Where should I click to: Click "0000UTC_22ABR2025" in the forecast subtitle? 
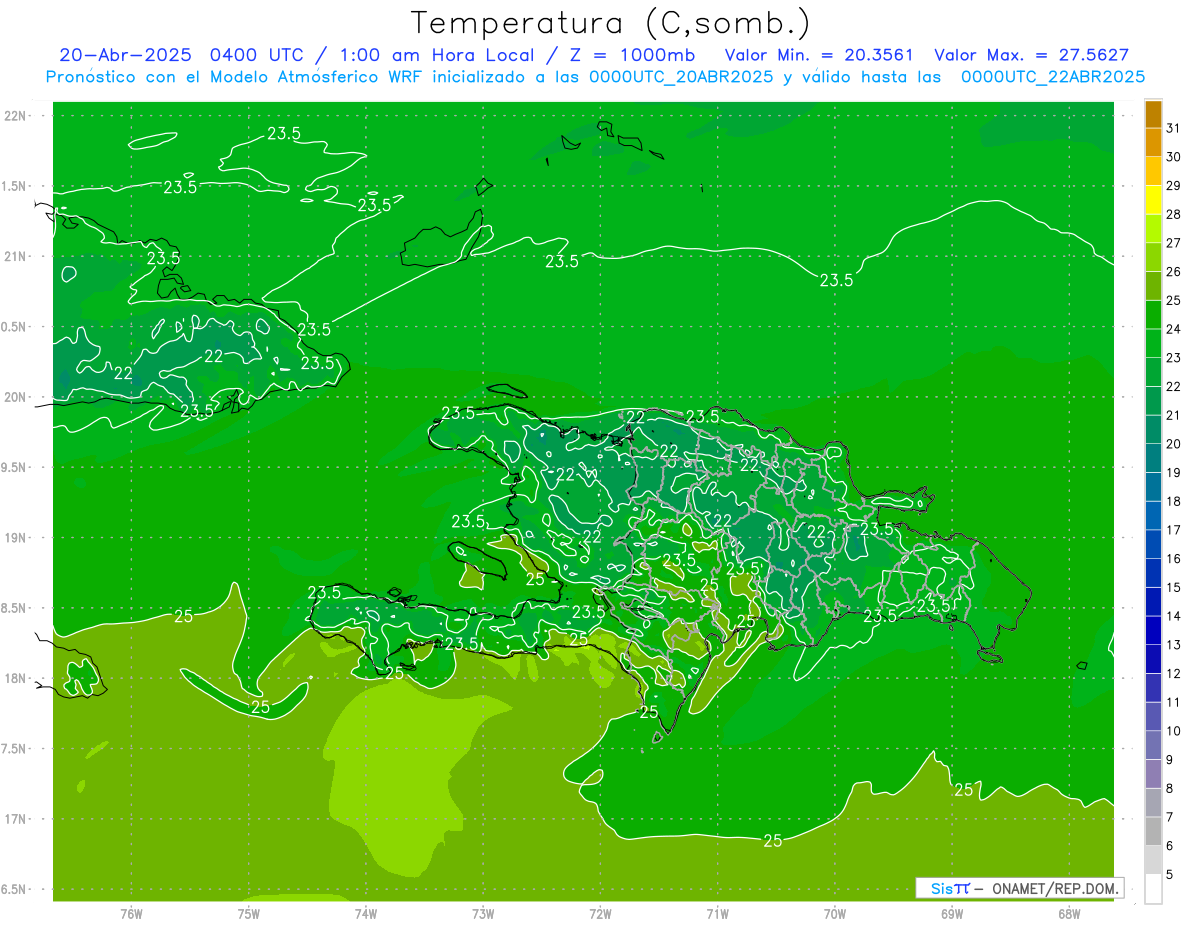point(1053,77)
